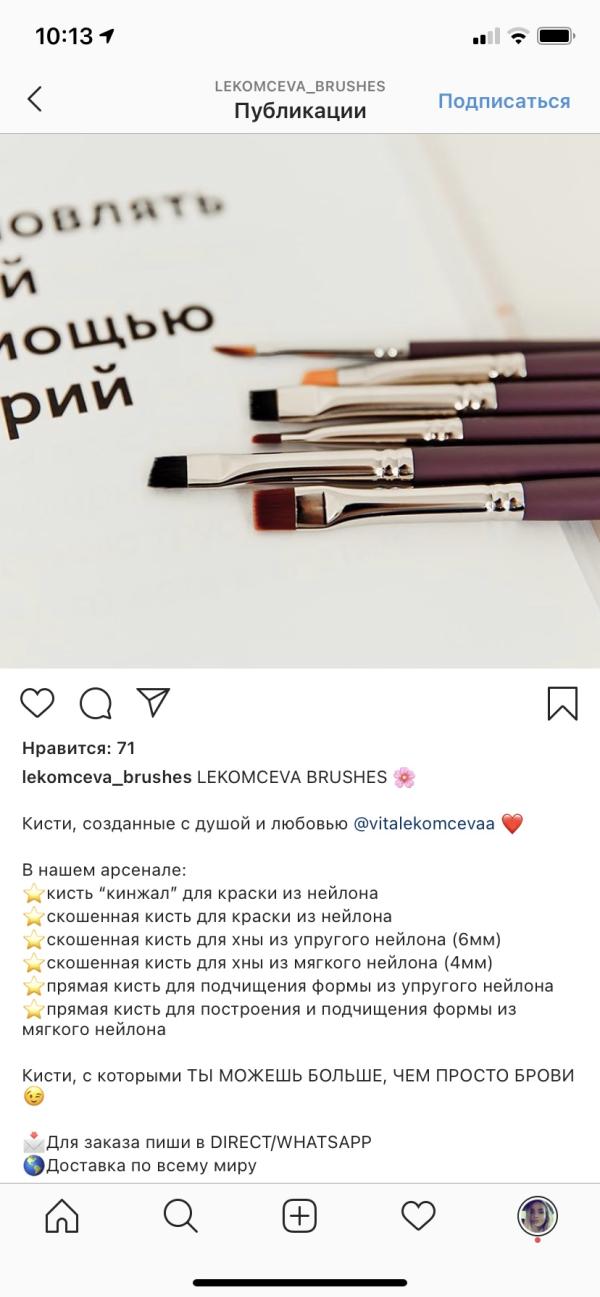Tap the 10:13 status bar clock
Image resolution: width=600 pixels, height=1297 pixels.
[64, 36]
